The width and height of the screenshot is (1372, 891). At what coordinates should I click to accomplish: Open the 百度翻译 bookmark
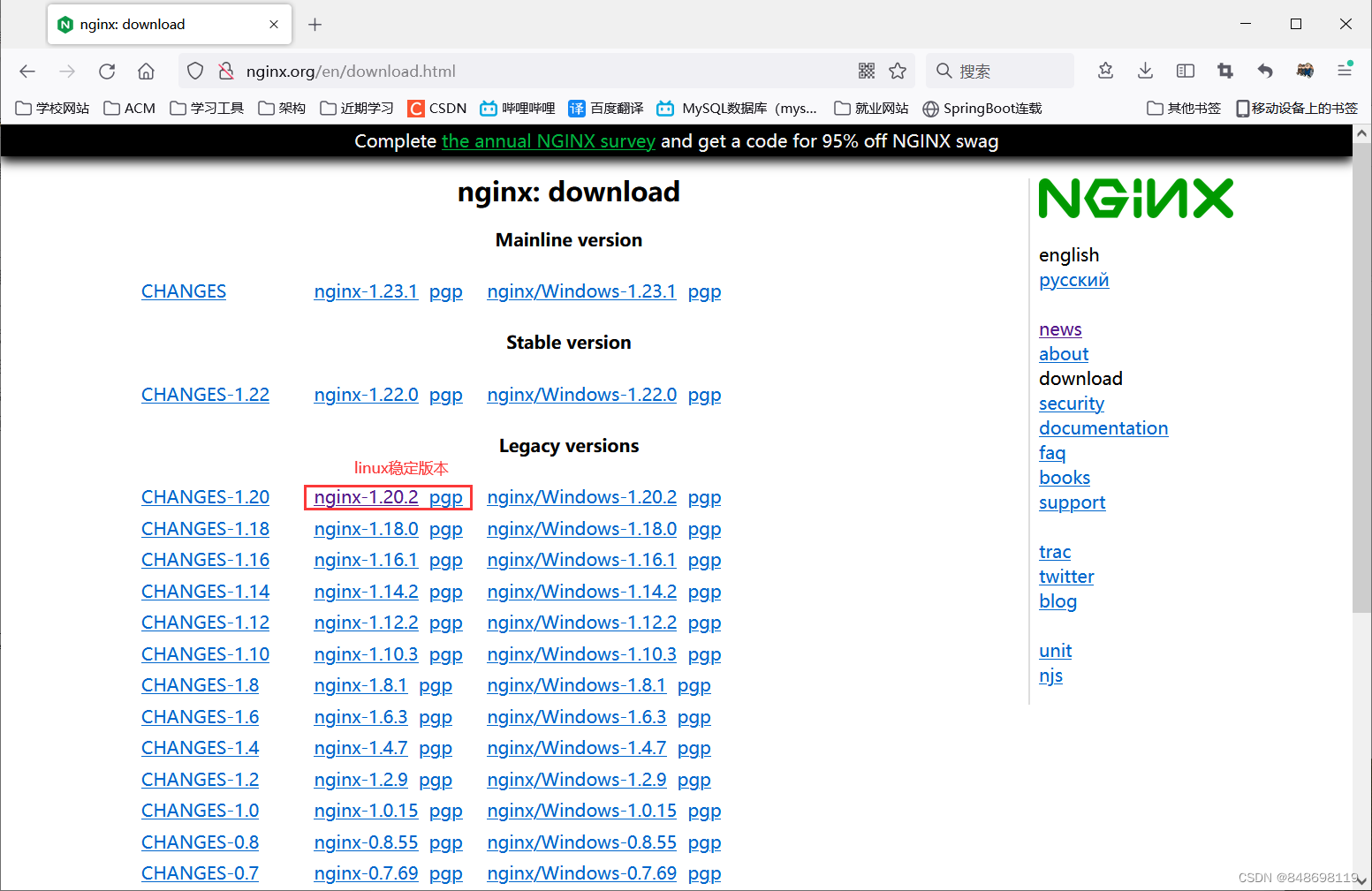606,109
